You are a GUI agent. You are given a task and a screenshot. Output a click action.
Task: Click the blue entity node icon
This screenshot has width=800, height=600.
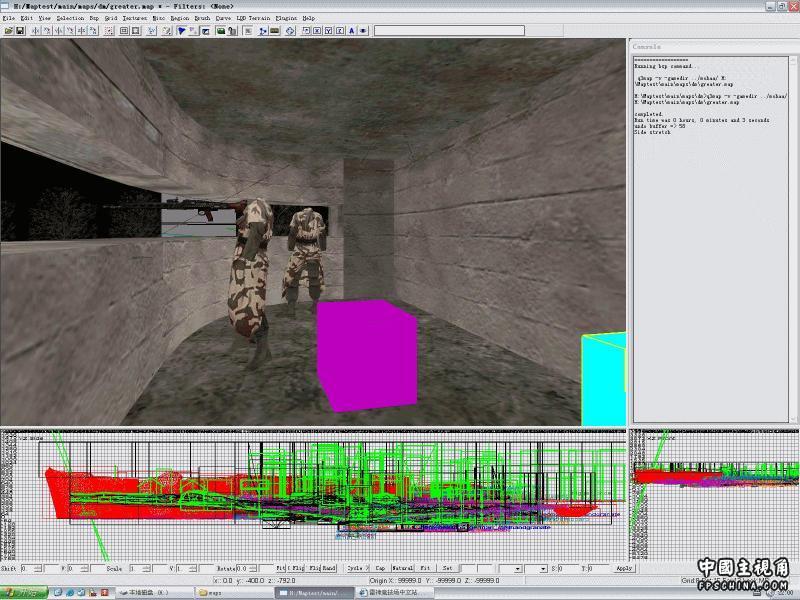[263, 31]
